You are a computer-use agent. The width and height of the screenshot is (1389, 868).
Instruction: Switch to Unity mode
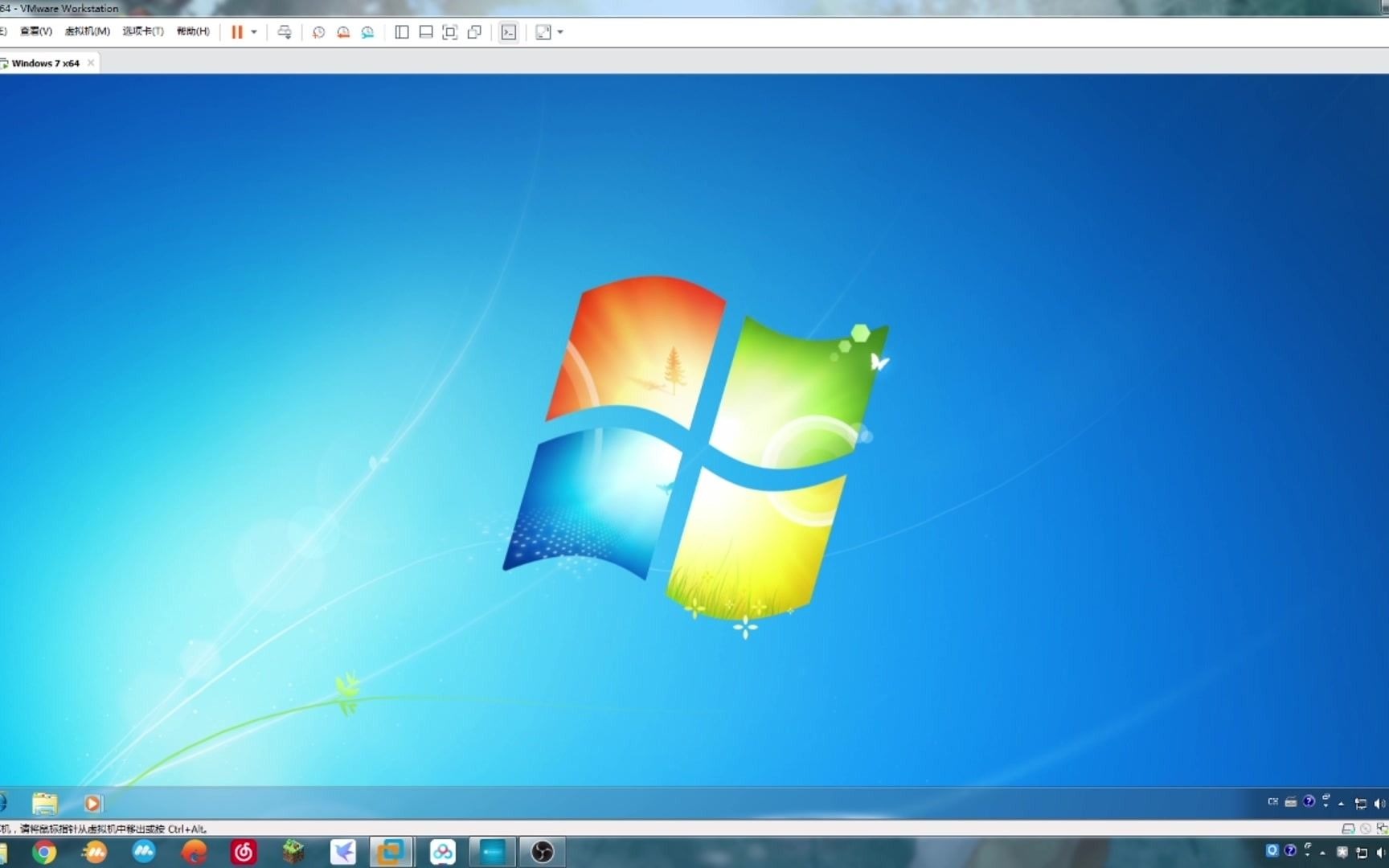coord(474,32)
